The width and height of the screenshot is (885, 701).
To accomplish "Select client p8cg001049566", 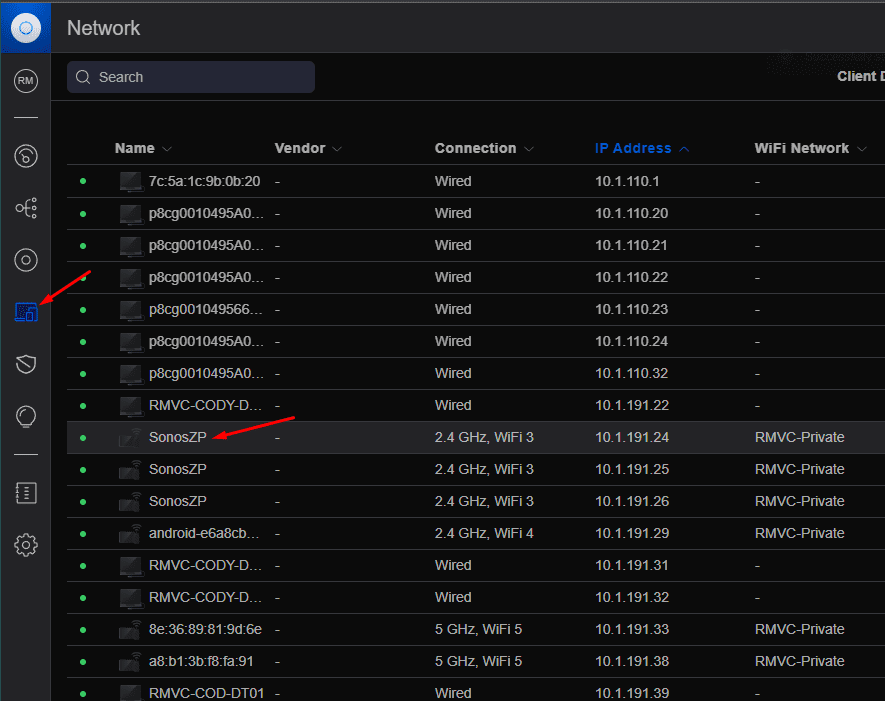I will coord(205,309).
